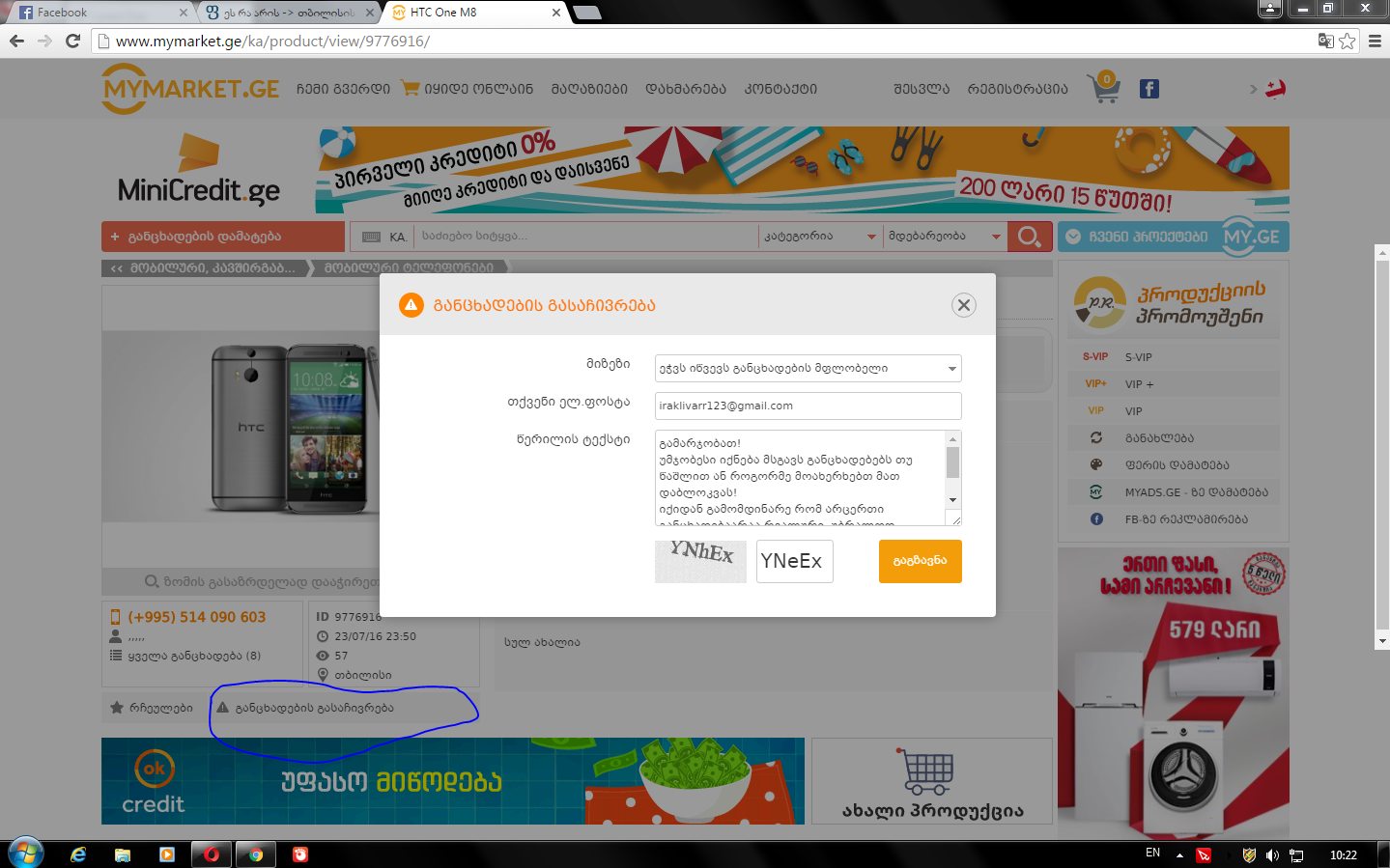This screenshot has width=1390, height=868.
Task: Click the Facebook icon in the site header
Action: tap(1149, 89)
